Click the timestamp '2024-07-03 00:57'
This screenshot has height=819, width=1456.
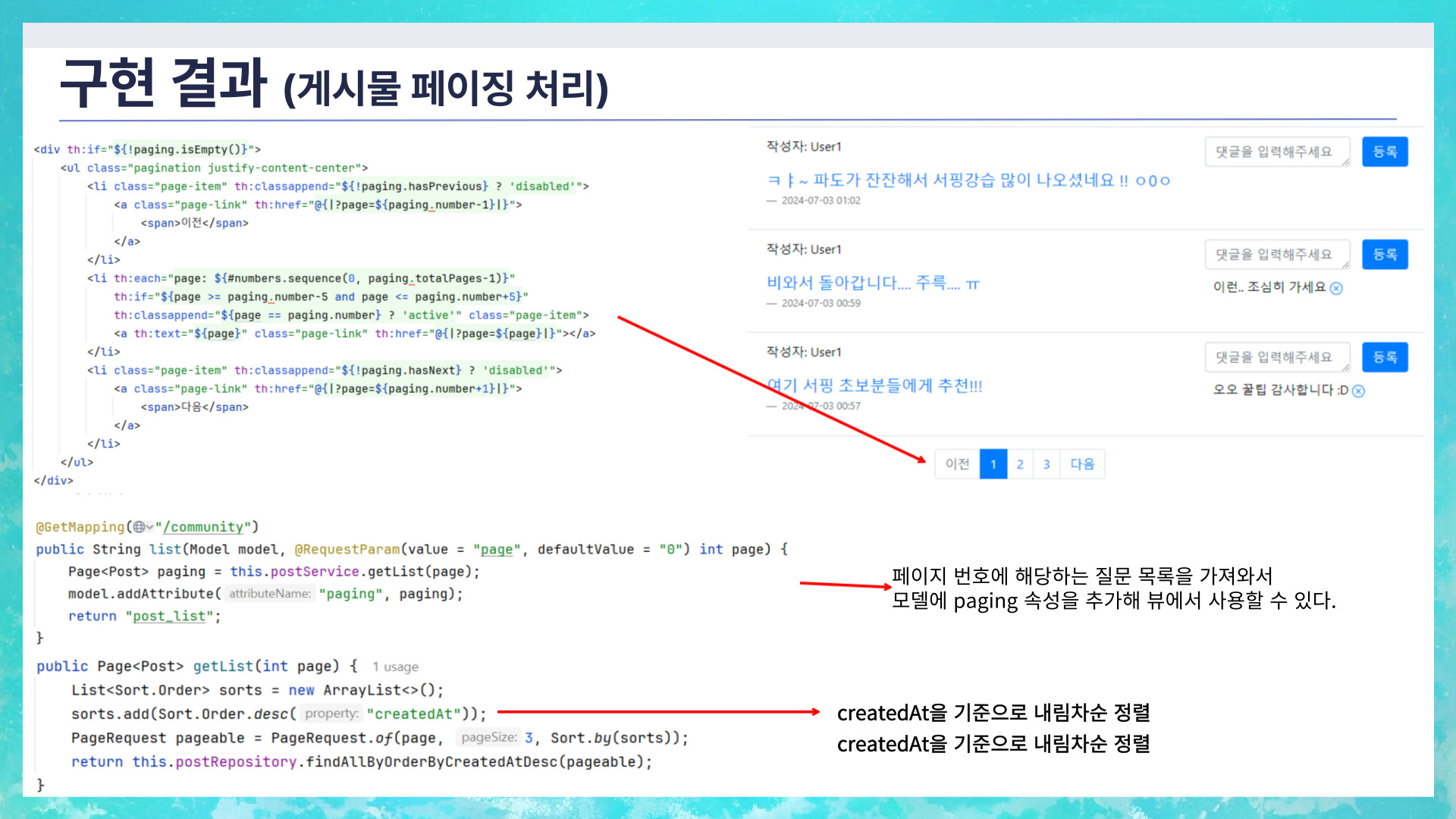click(x=821, y=406)
